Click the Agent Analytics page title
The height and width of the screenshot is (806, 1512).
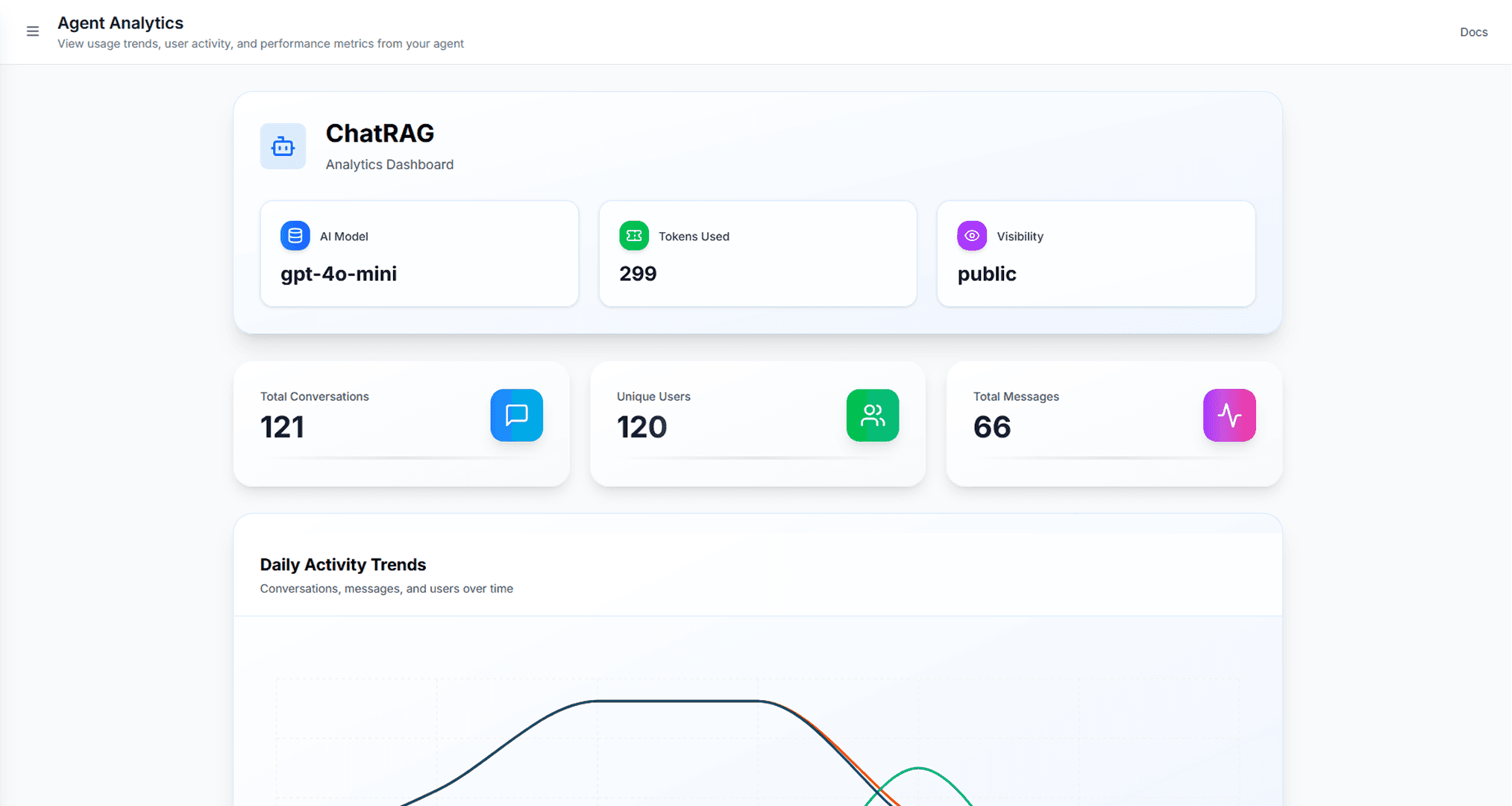coord(120,23)
